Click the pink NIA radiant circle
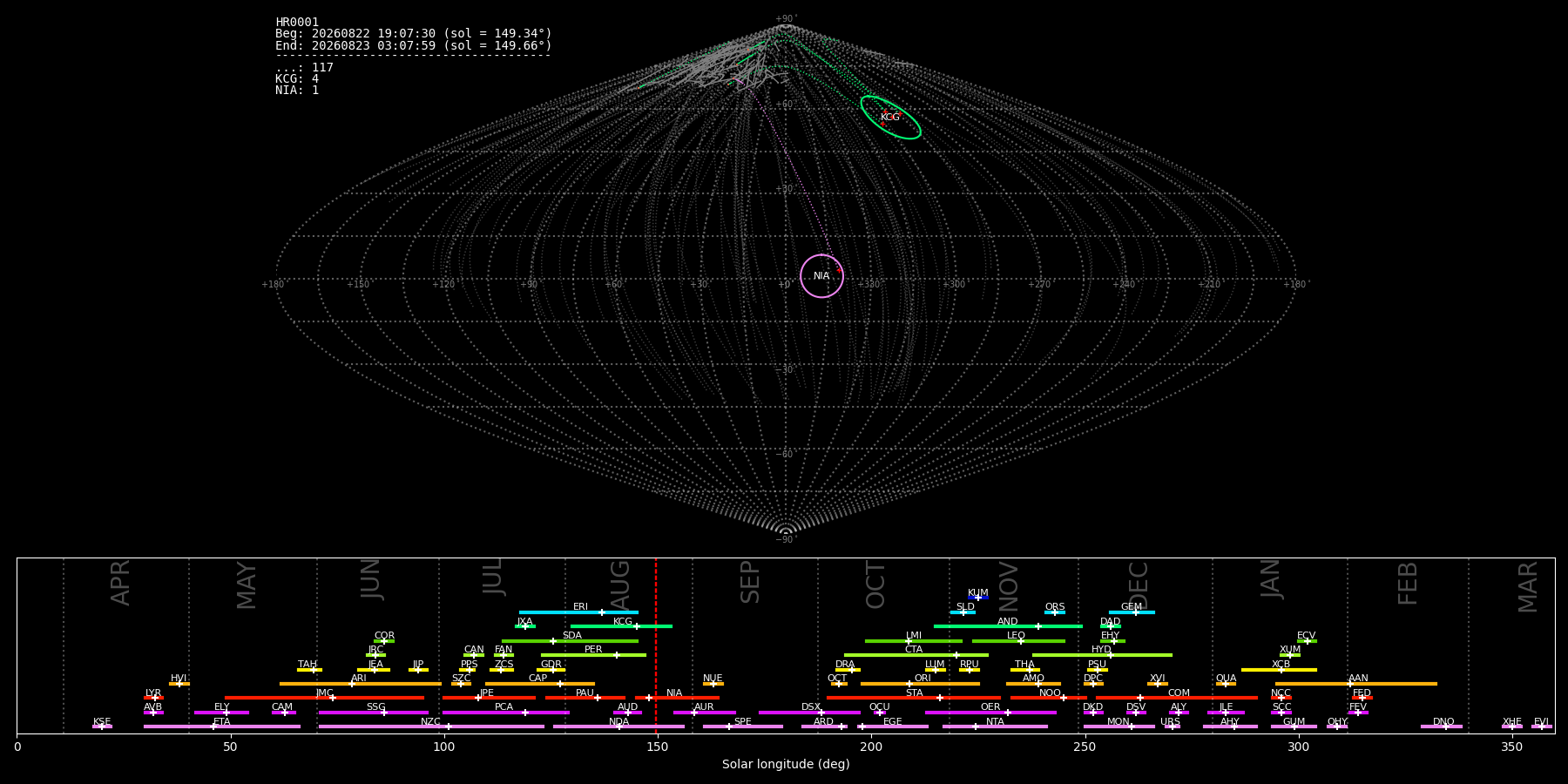Viewport: 1568px width, 784px height. pos(821,276)
